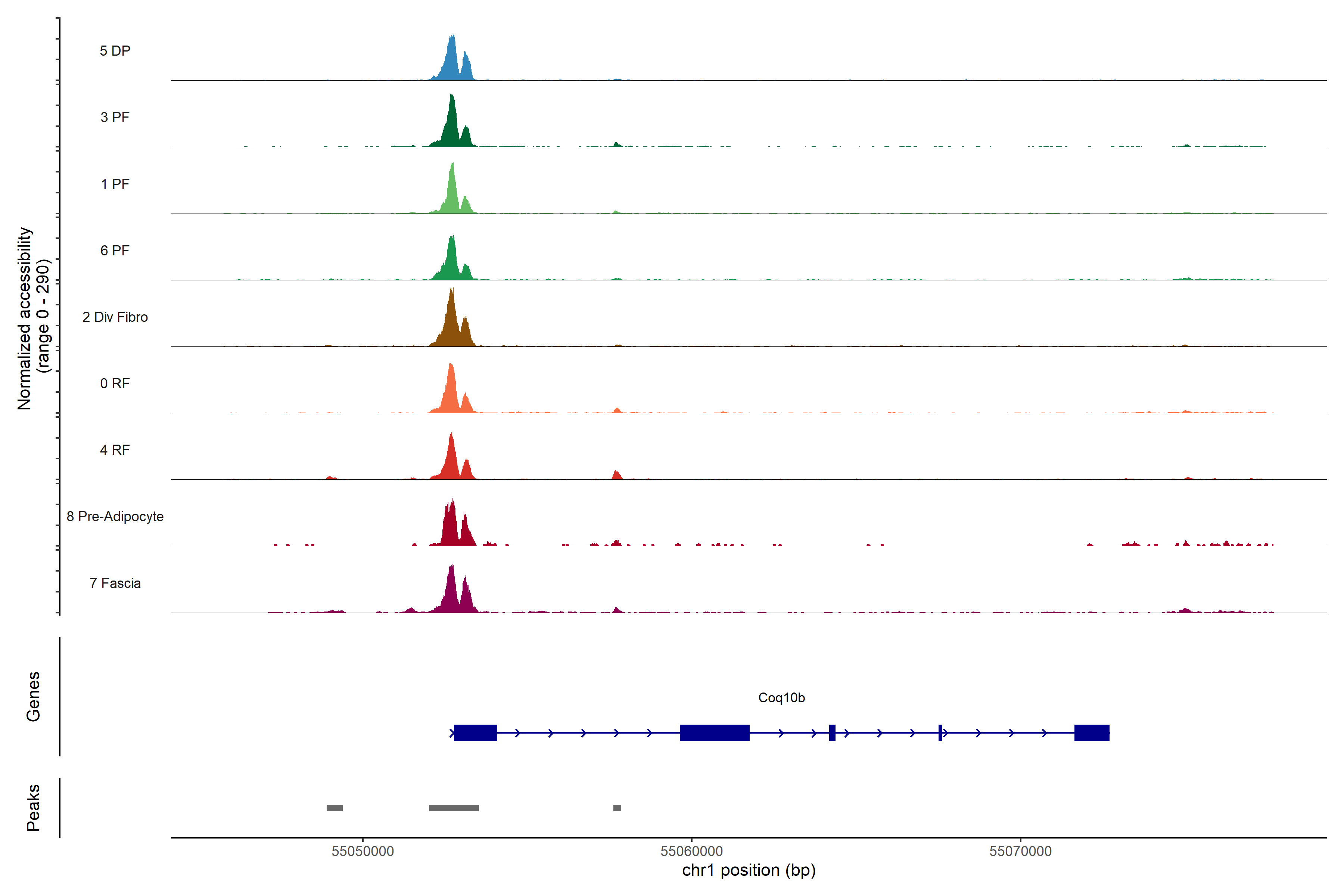Image resolution: width=1344 pixels, height=896 pixels.
Task: Click the smallest rightmost gray peak bar
Action: [617, 808]
